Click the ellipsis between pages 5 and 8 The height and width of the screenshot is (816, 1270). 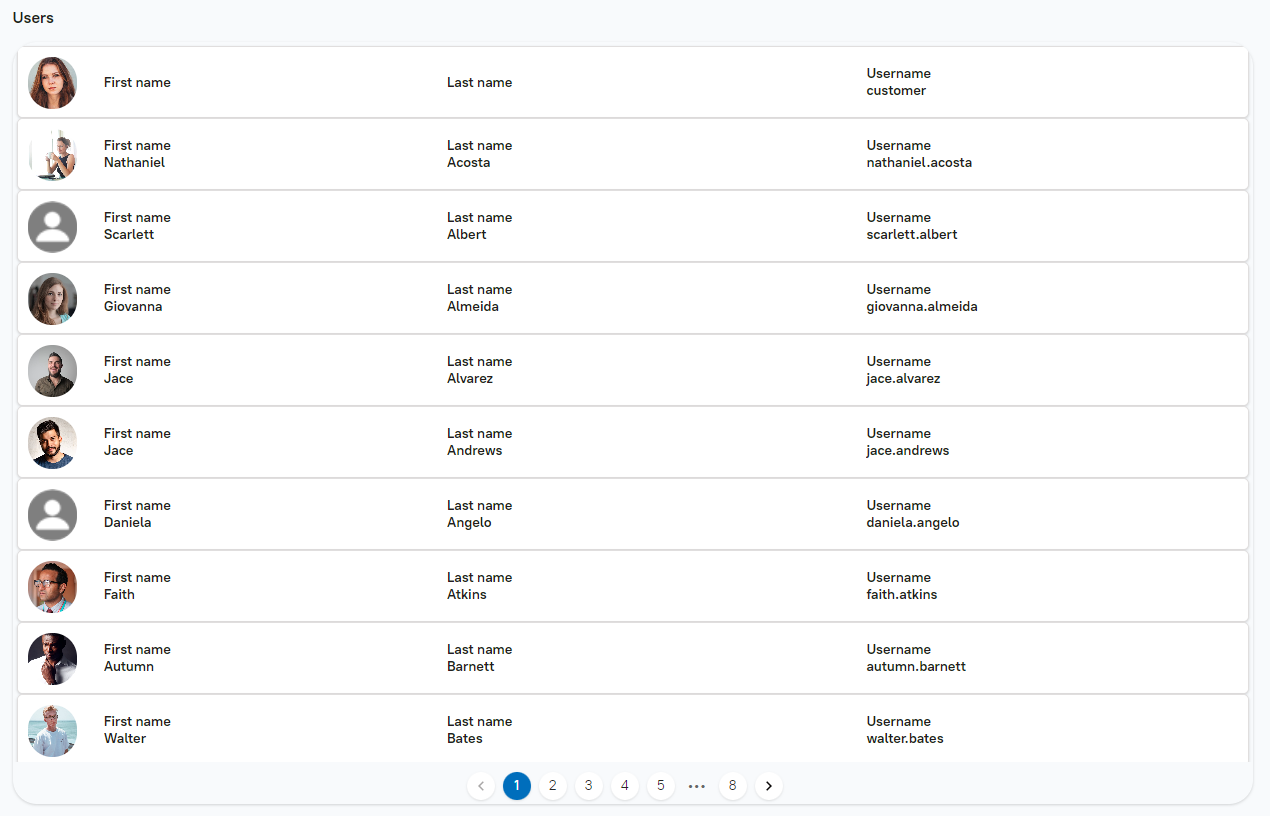click(x=697, y=786)
